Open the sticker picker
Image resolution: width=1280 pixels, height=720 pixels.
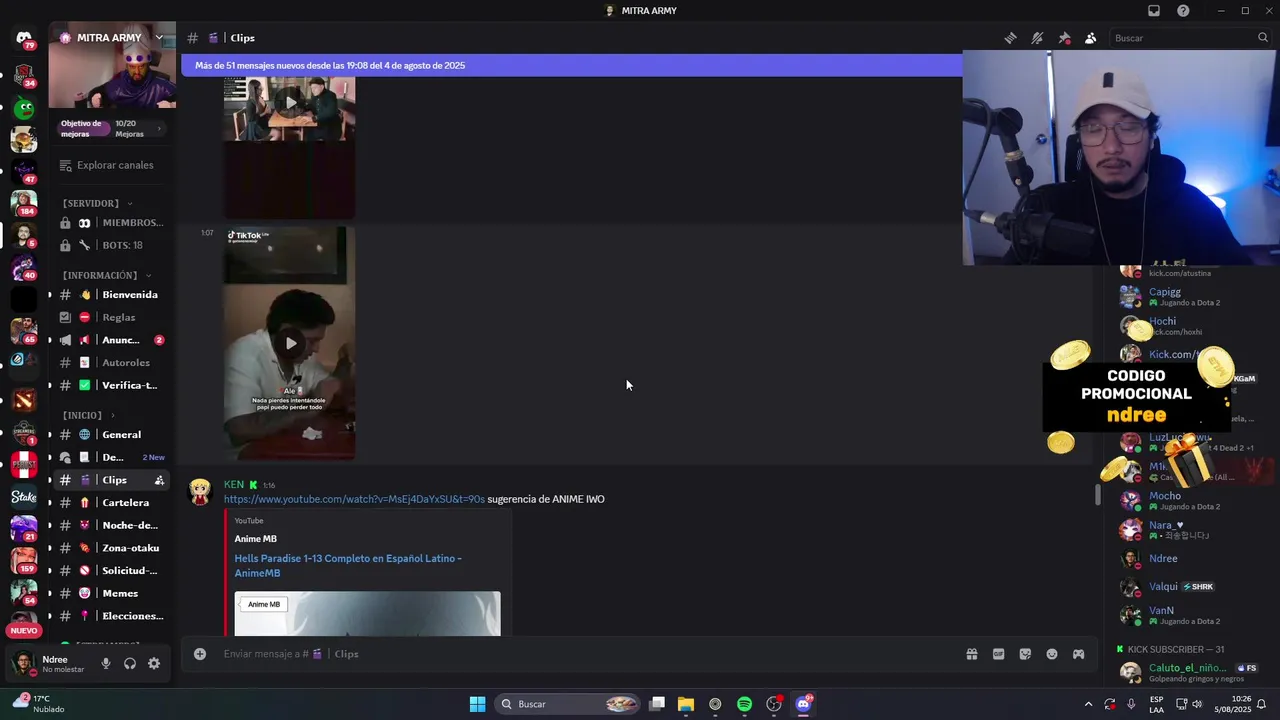[x=1025, y=654]
